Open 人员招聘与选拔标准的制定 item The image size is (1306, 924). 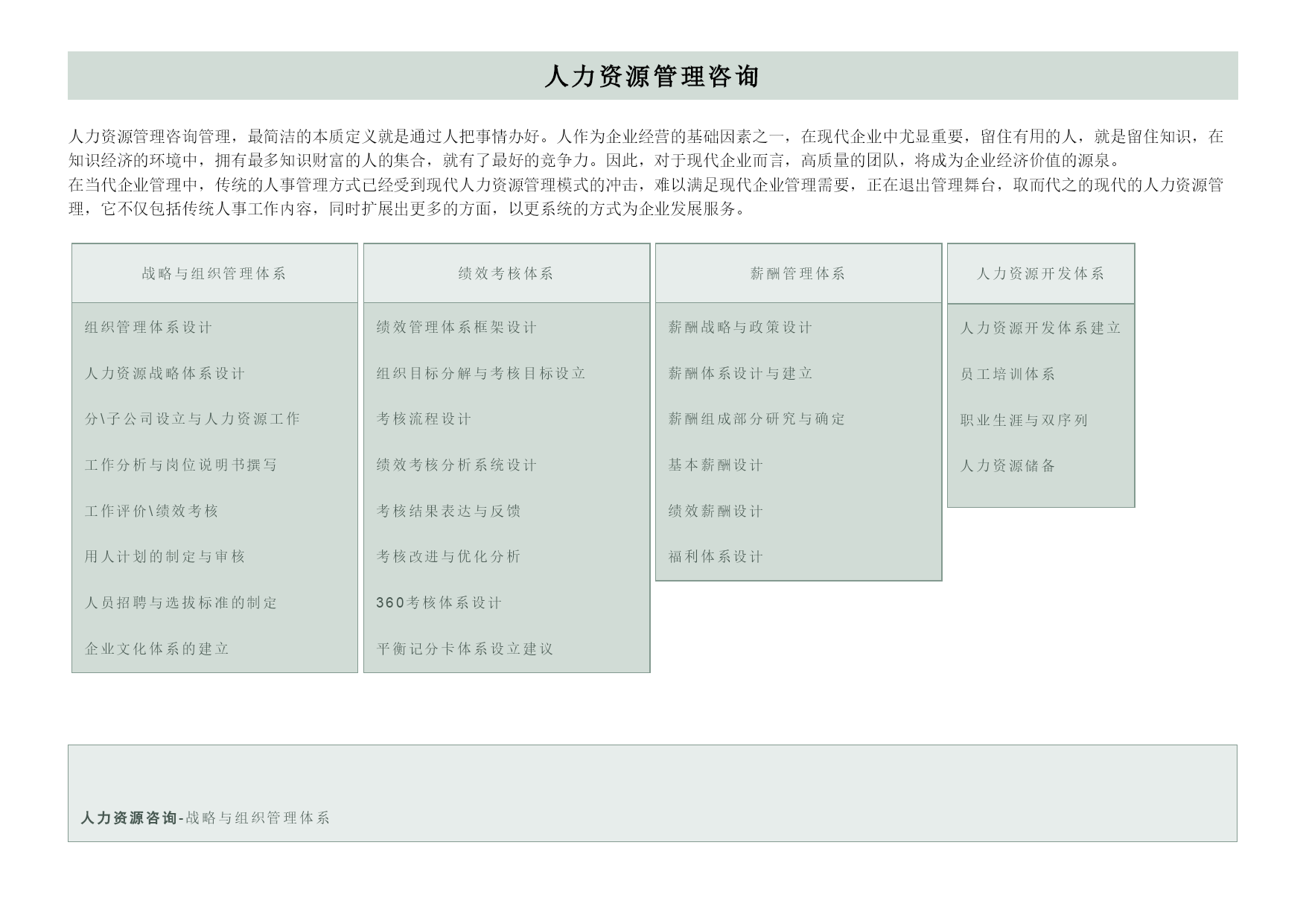[181, 603]
